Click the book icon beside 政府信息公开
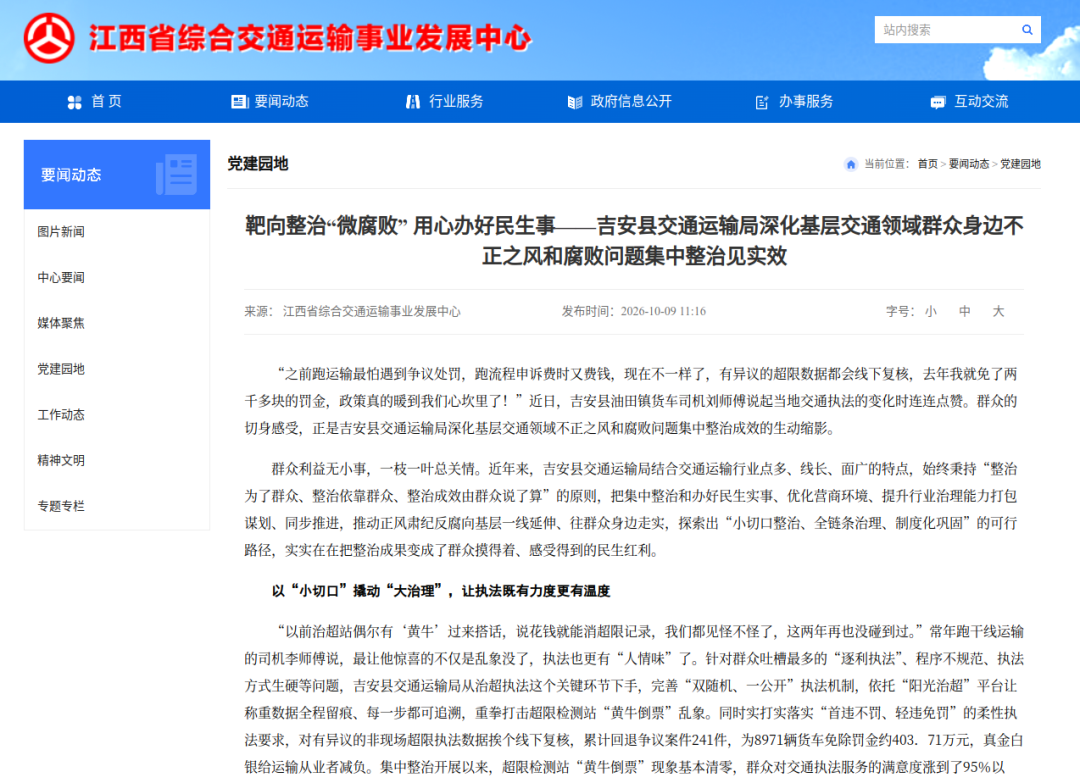The image size is (1080, 783). tap(574, 103)
